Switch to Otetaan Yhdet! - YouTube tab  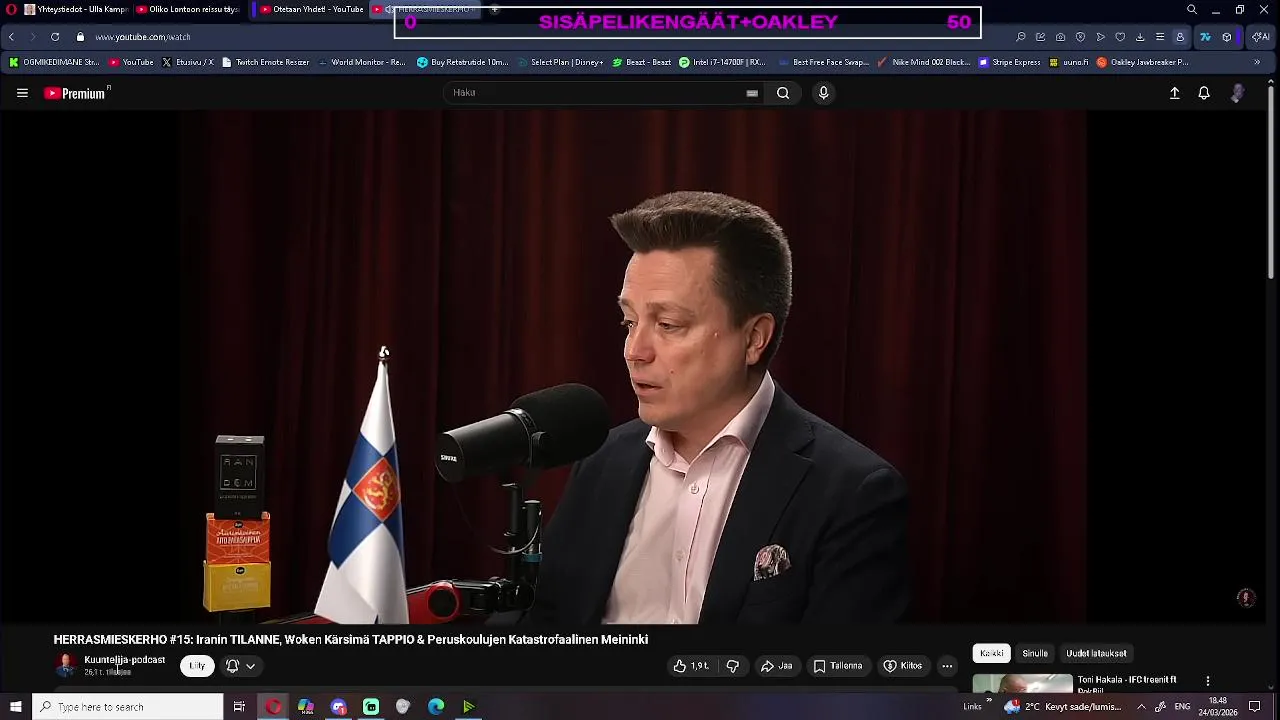pyautogui.click(x=310, y=10)
